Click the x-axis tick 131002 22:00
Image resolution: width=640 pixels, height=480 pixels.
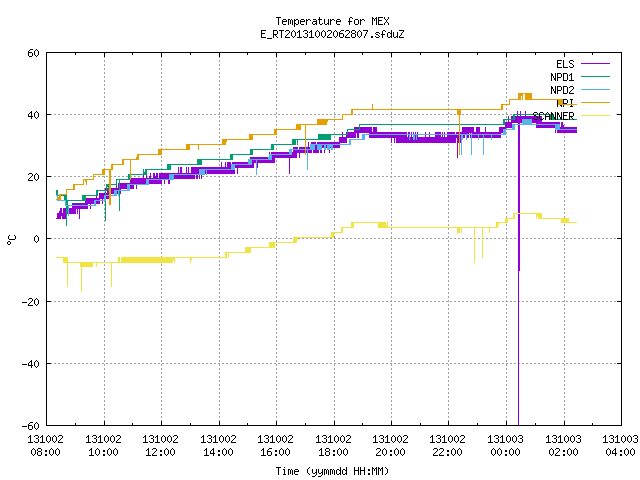[x=448, y=446]
